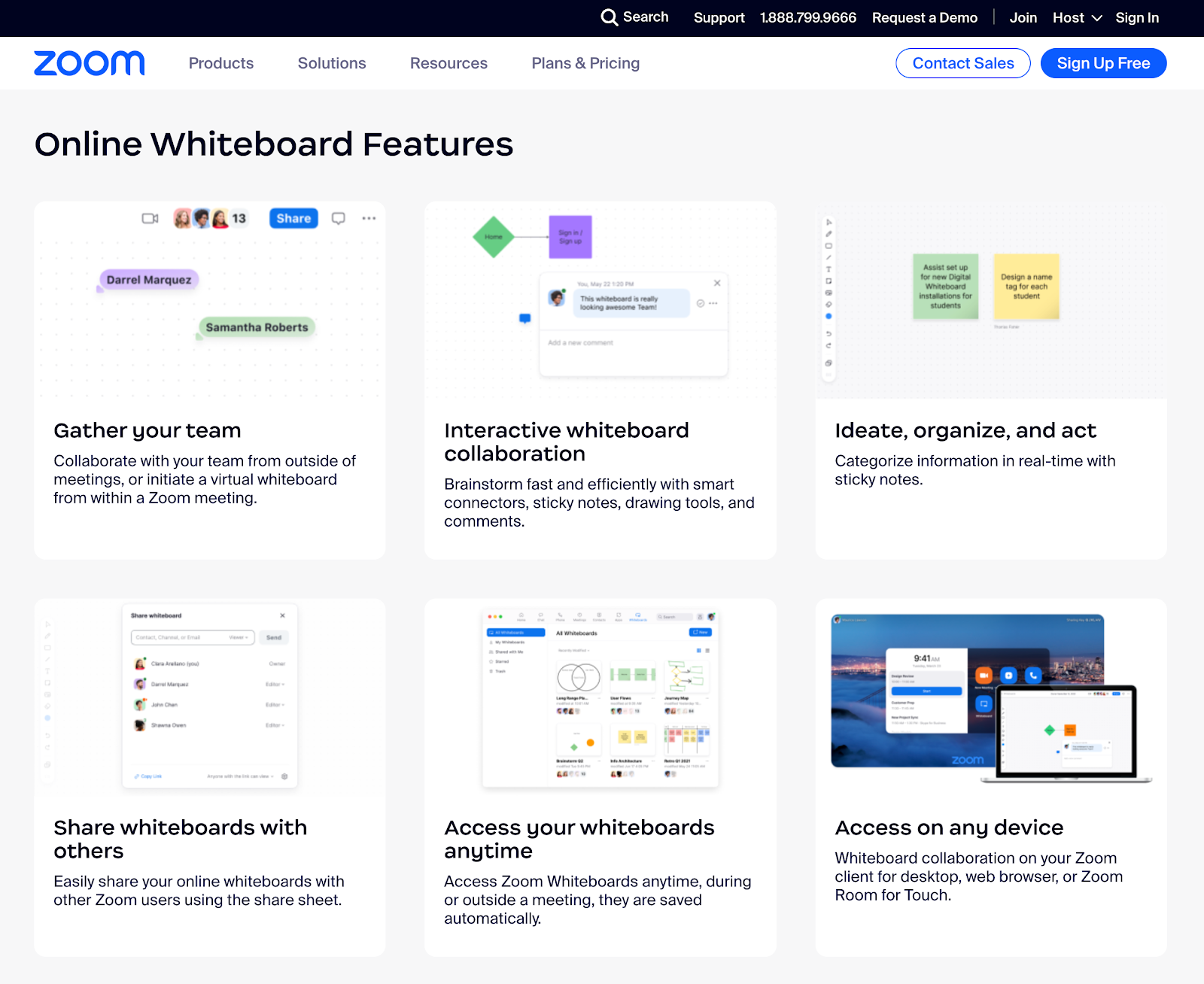Viewport: 1204px width, 984px height.
Task: Click the blue phone call icon on the Zoom Room screen
Action: coord(1033,676)
